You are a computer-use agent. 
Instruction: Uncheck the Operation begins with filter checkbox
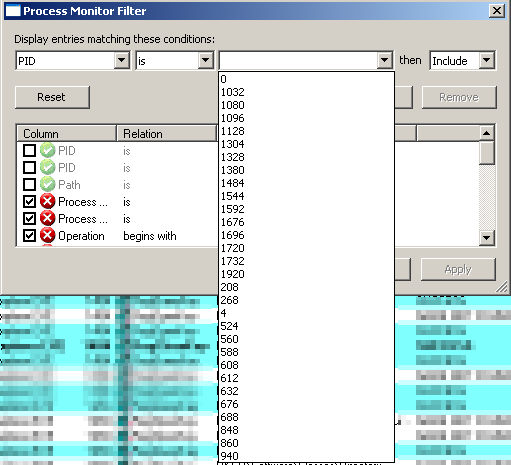(x=29, y=235)
